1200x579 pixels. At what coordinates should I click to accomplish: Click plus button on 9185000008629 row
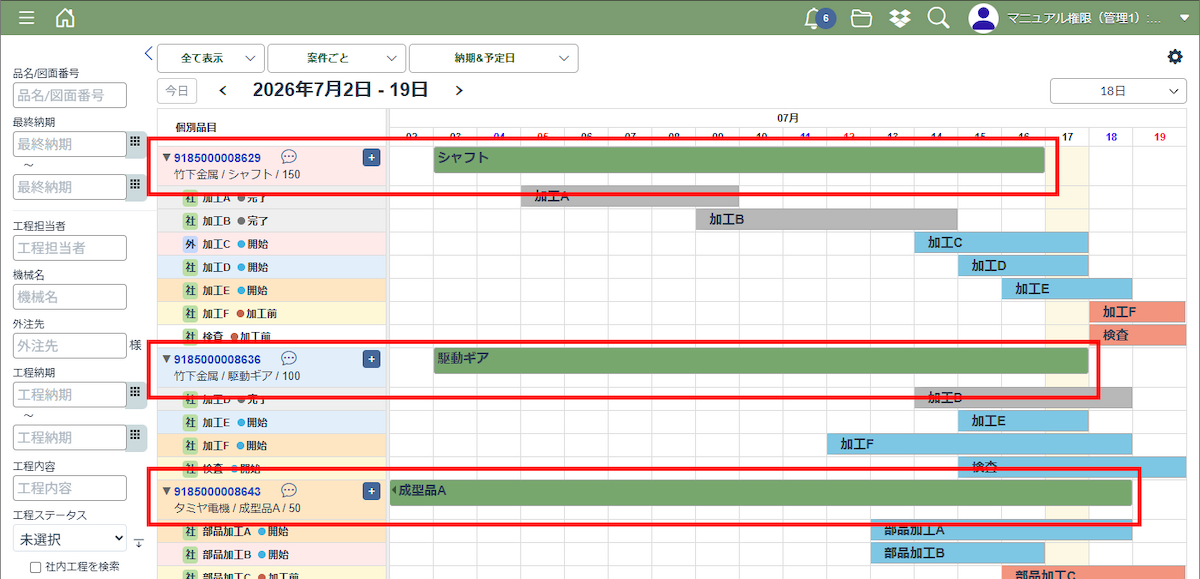pos(371,158)
